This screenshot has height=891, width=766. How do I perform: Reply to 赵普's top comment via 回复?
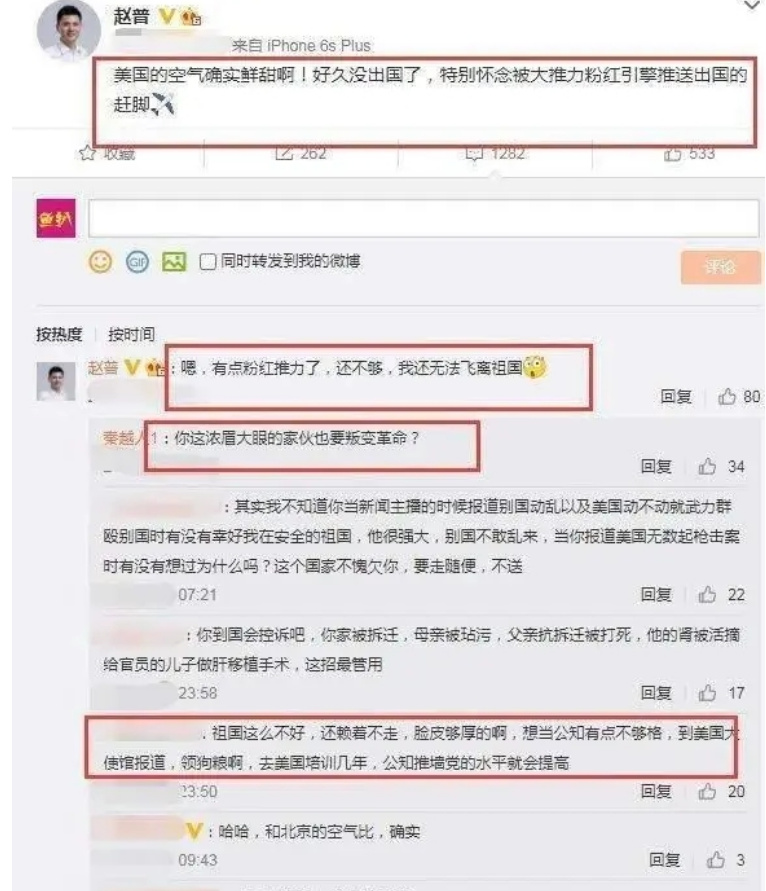coord(676,396)
